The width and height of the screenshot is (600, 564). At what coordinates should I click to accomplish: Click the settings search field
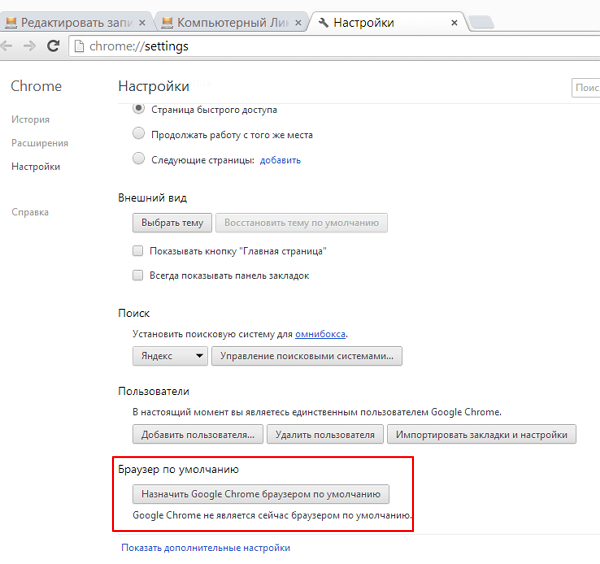coord(586,88)
